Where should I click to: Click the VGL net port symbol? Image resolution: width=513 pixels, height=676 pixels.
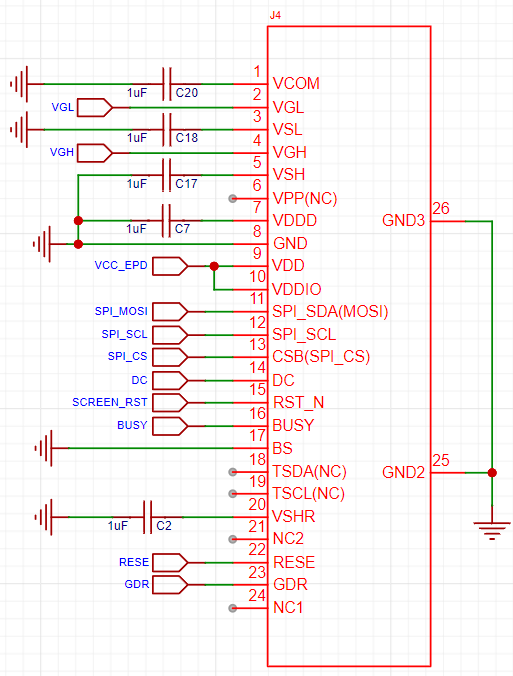coord(95,107)
